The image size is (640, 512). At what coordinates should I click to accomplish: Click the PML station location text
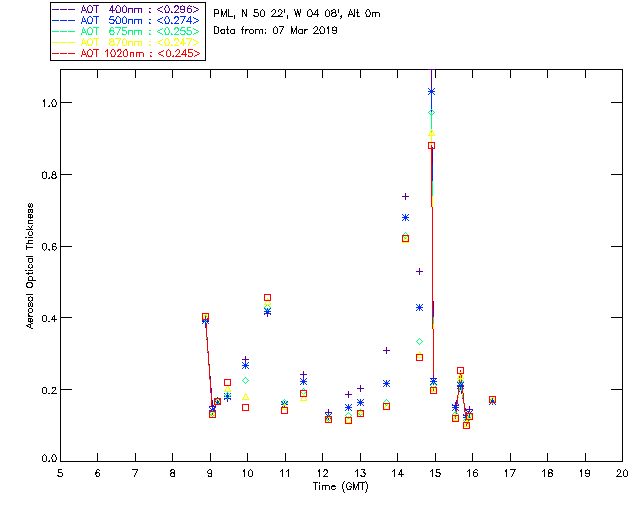click(x=297, y=14)
